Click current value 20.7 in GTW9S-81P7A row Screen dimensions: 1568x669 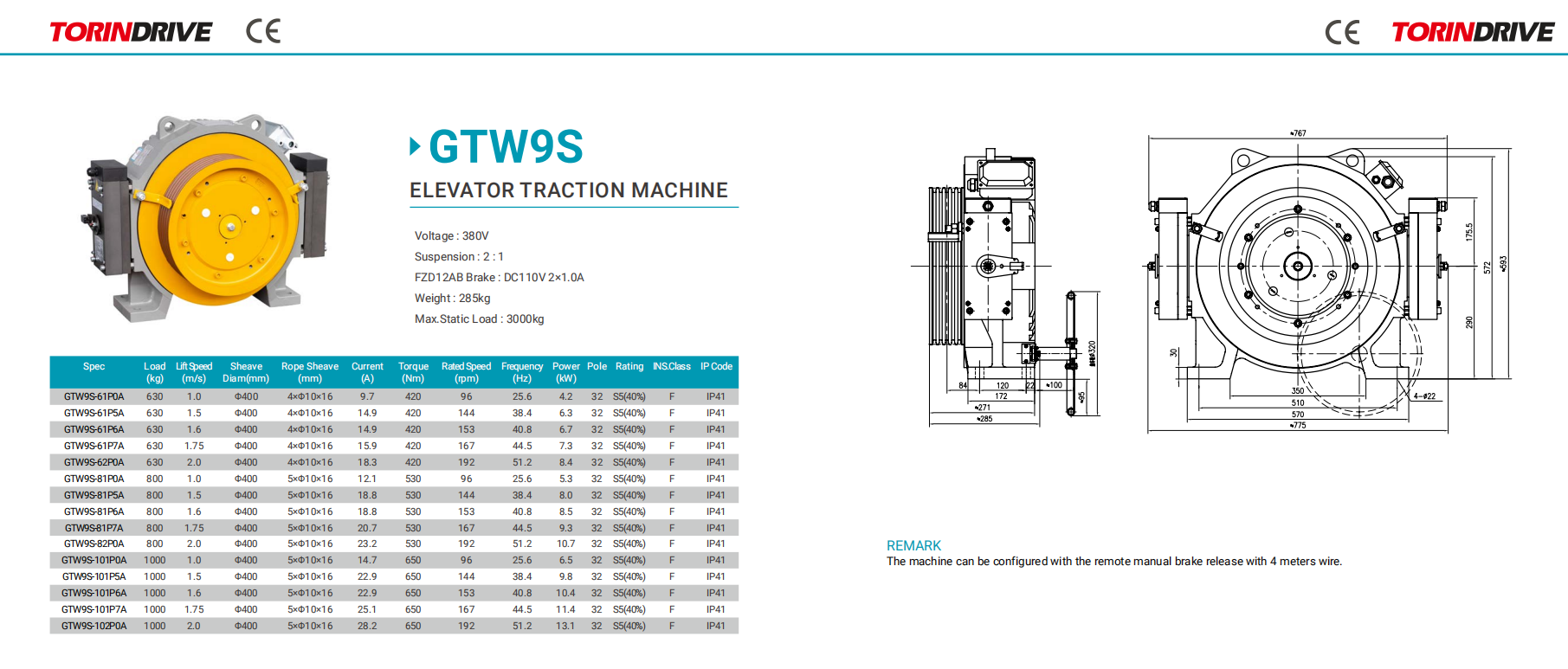tap(367, 528)
